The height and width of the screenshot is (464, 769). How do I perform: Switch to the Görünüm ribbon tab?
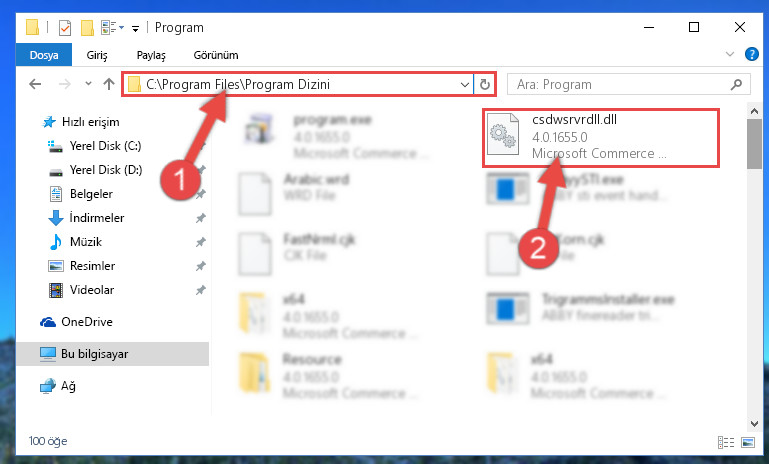[216, 55]
